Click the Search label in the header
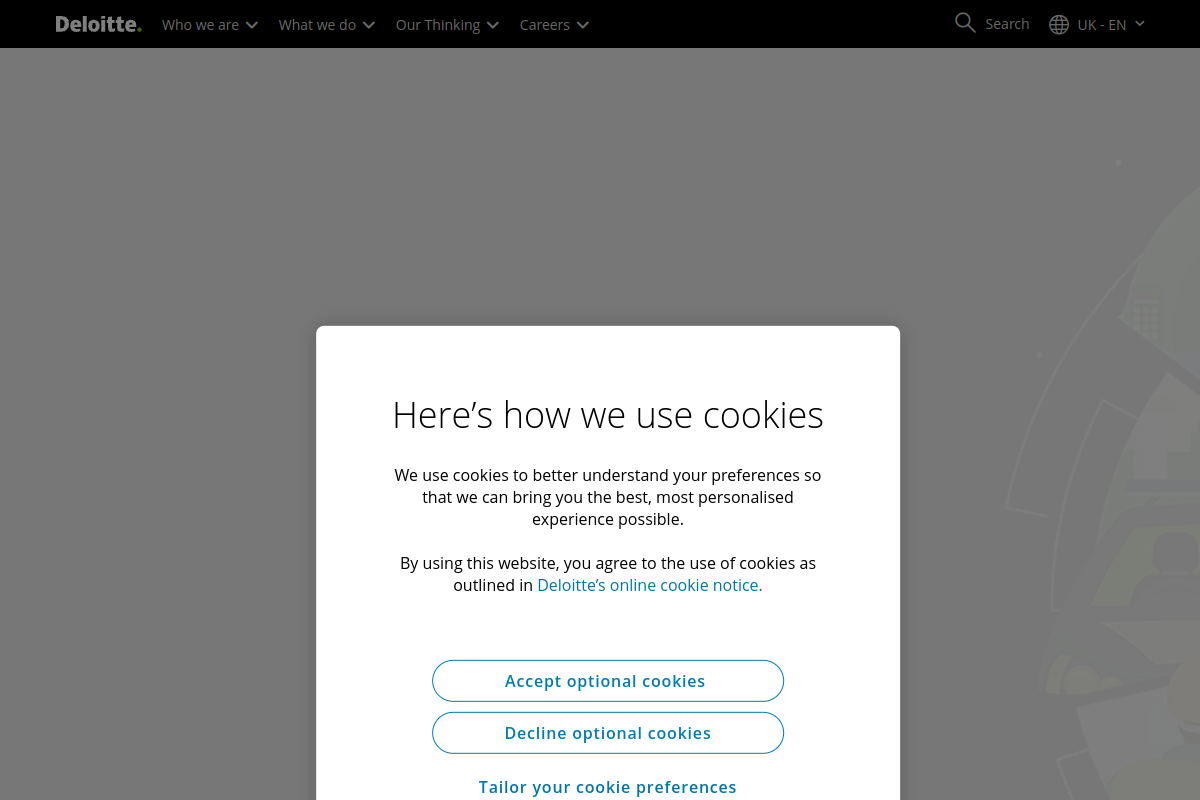Screen dimensions: 1200x800 coord(1007,23)
